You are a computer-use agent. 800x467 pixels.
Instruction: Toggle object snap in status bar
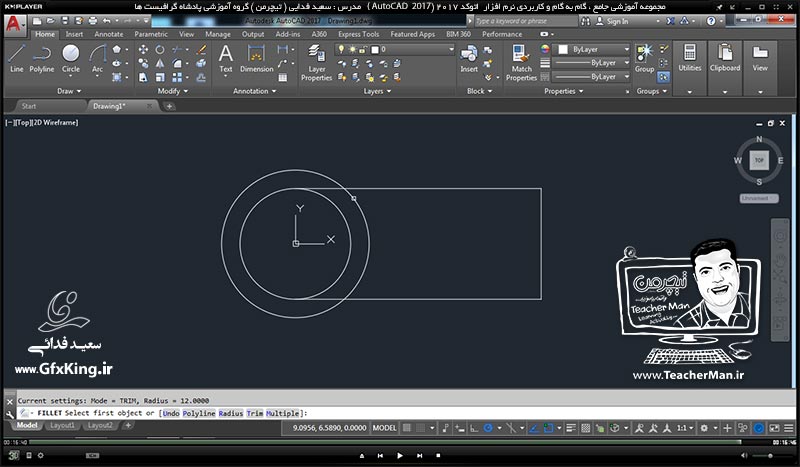pyautogui.click(x=548, y=428)
